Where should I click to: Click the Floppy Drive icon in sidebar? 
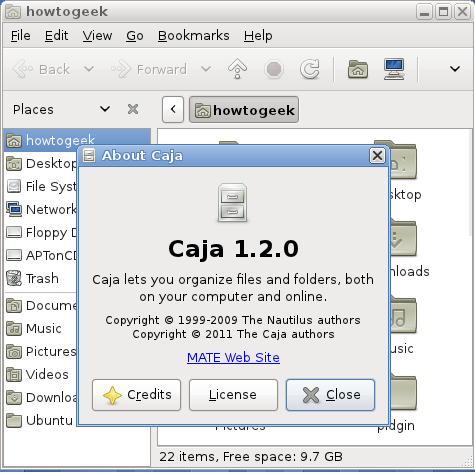pos(14,232)
